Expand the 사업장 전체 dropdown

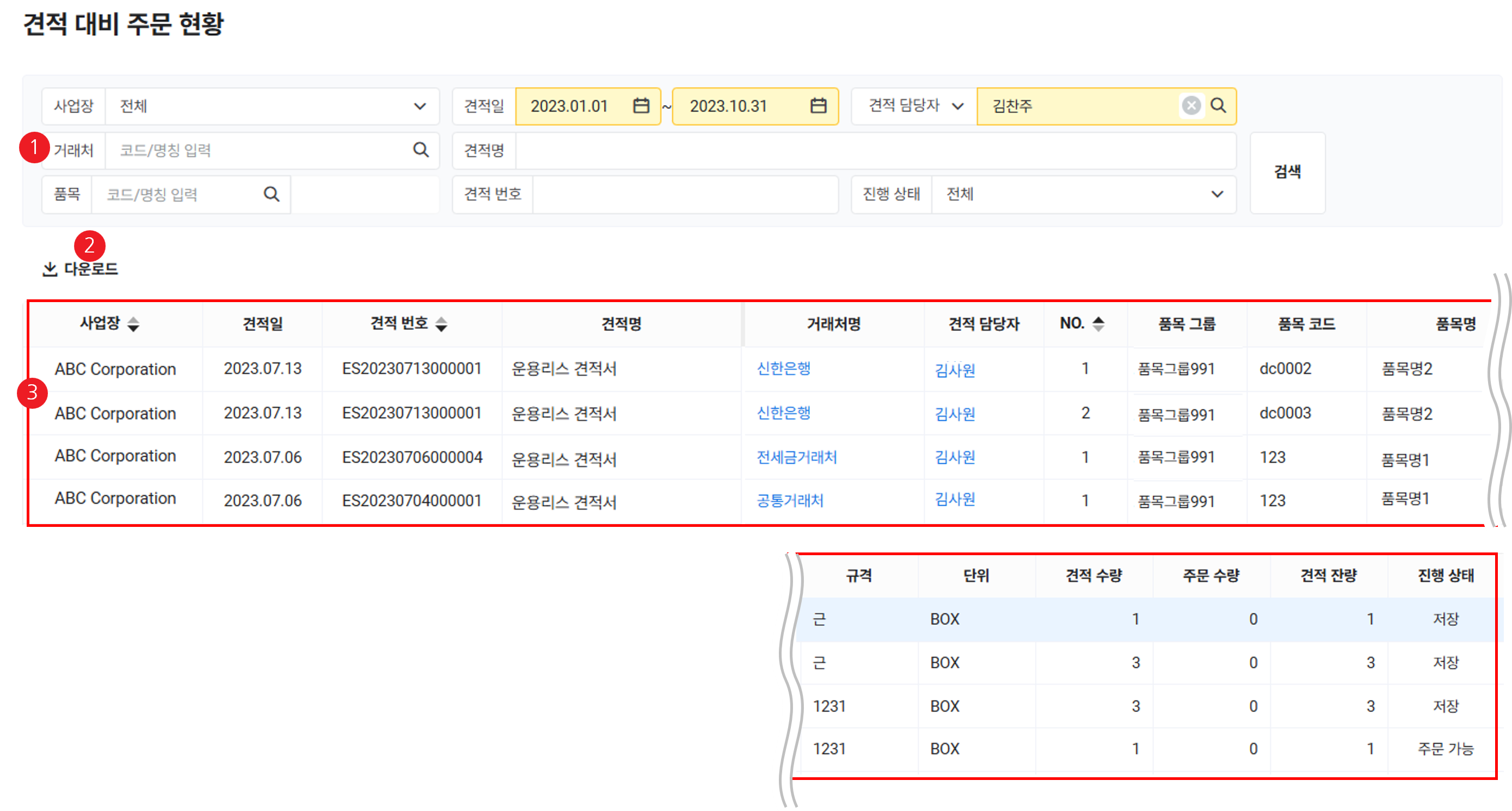pos(420,106)
